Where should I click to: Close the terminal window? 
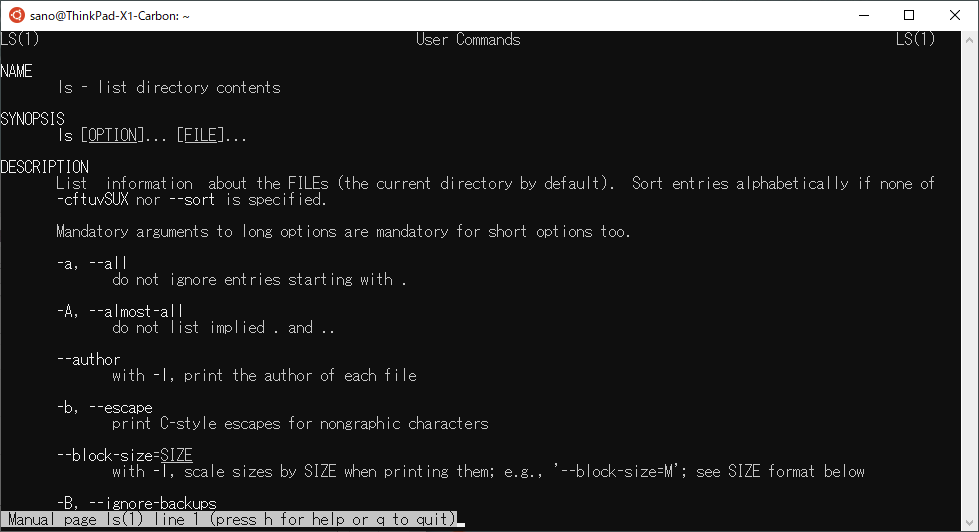(955, 15)
